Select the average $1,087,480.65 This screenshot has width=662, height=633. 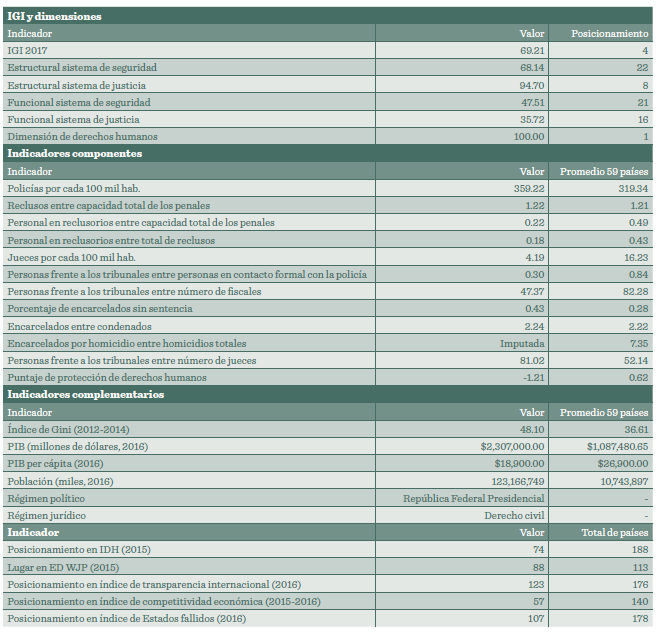[617, 446]
